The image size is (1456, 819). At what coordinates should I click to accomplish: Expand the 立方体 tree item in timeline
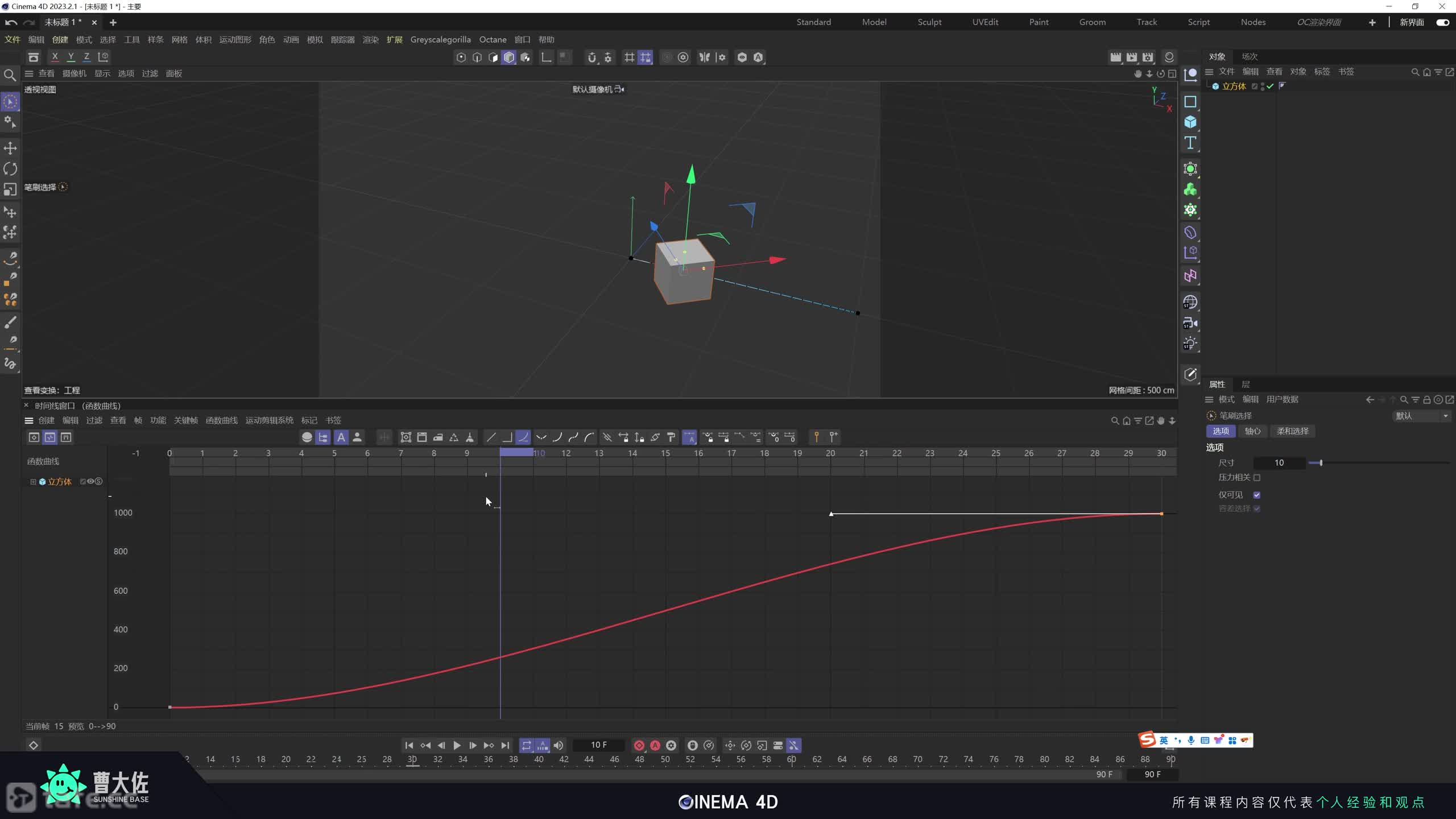click(33, 482)
